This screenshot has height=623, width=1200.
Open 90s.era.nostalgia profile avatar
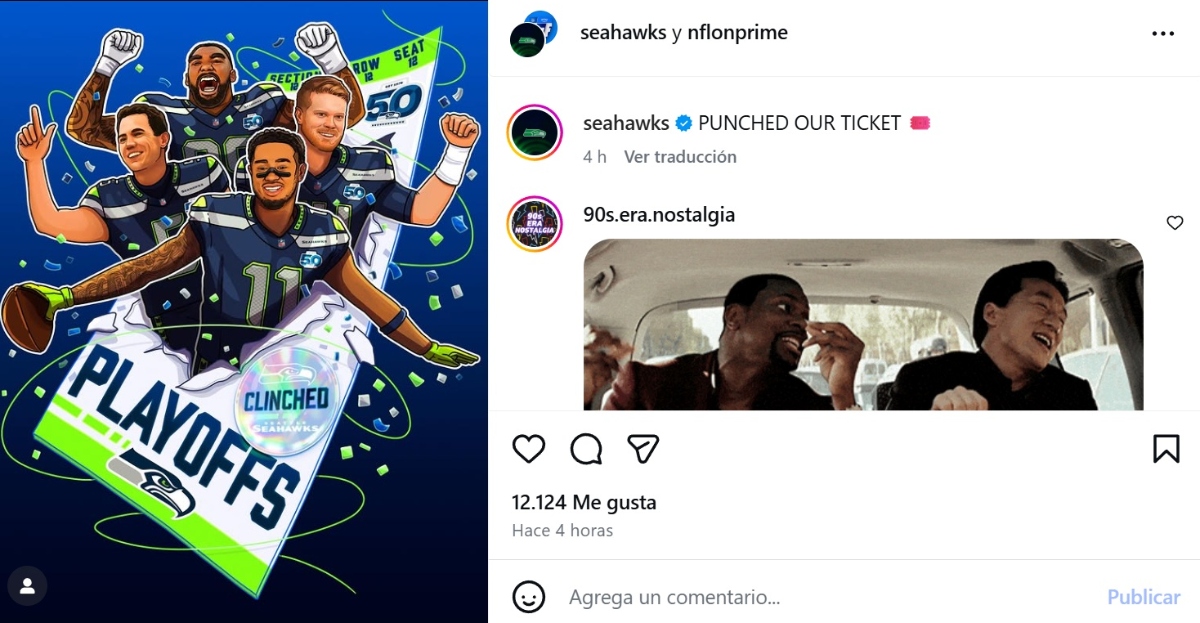point(534,223)
